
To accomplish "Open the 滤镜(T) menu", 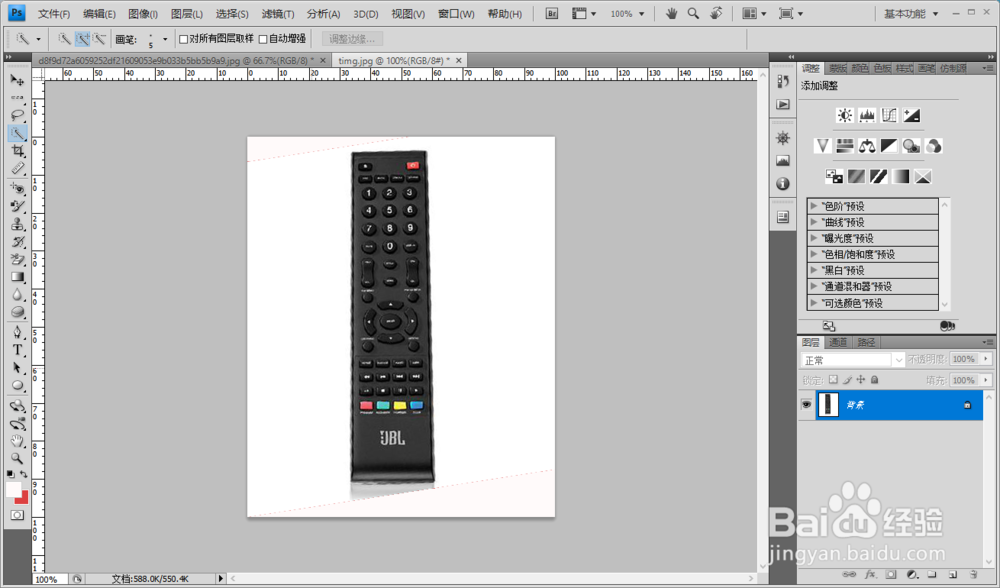I will click(x=278, y=14).
